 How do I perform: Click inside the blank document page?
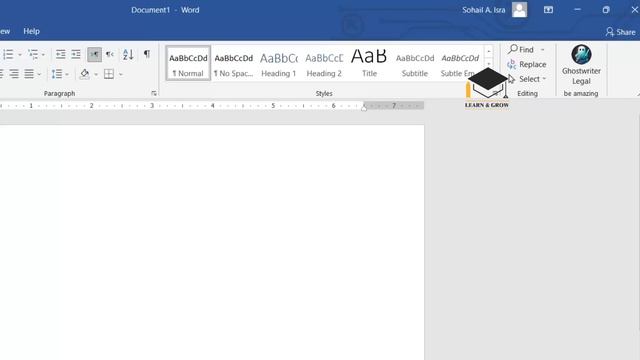pyautogui.click(x=212, y=242)
